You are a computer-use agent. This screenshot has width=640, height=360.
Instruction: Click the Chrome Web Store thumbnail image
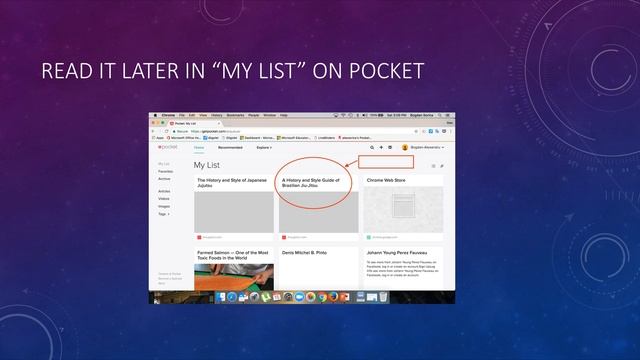pyautogui.click(x=403, y=210)
